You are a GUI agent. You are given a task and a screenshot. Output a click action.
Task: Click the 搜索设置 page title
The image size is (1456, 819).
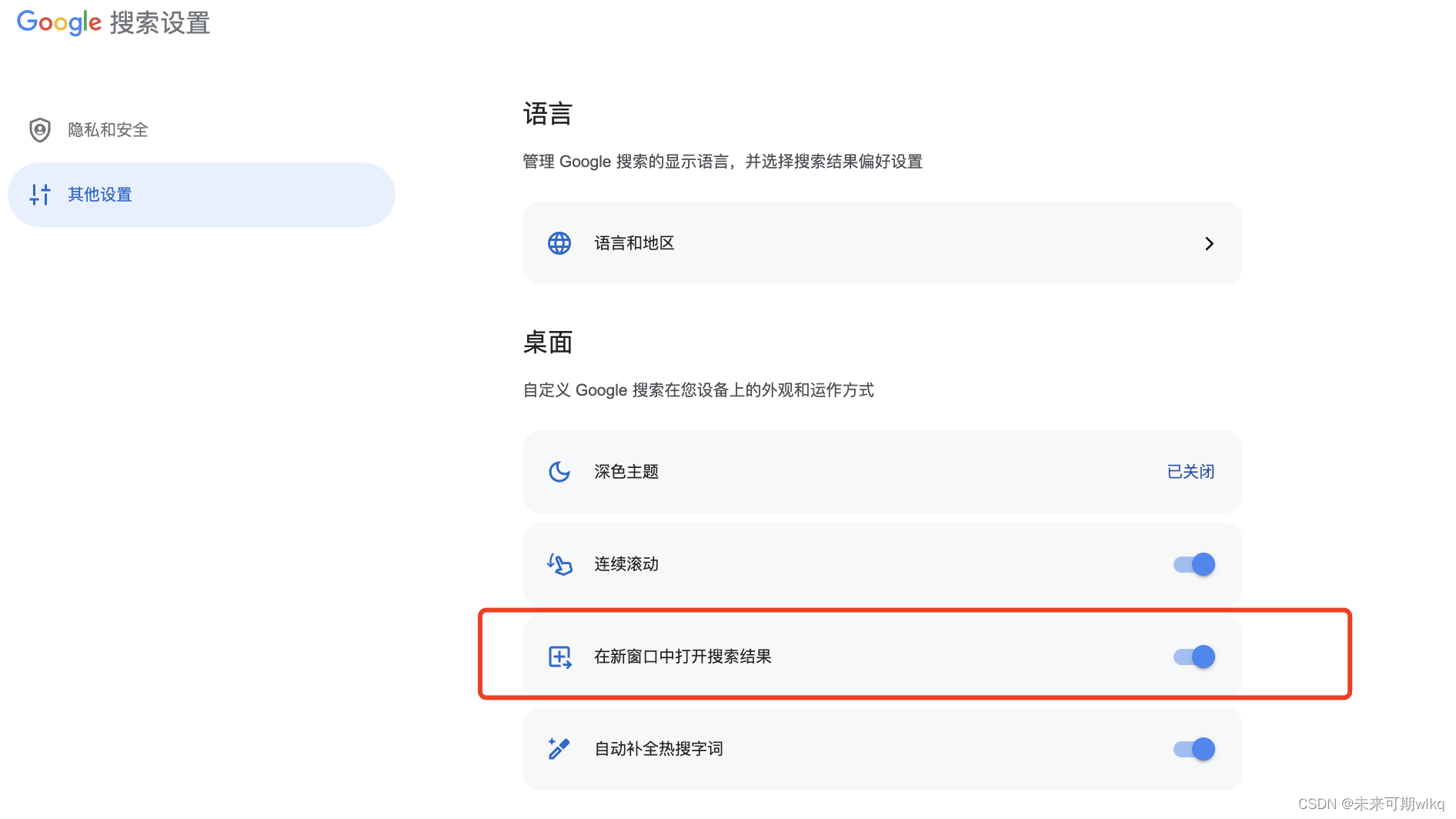click(x=160, y=23)
